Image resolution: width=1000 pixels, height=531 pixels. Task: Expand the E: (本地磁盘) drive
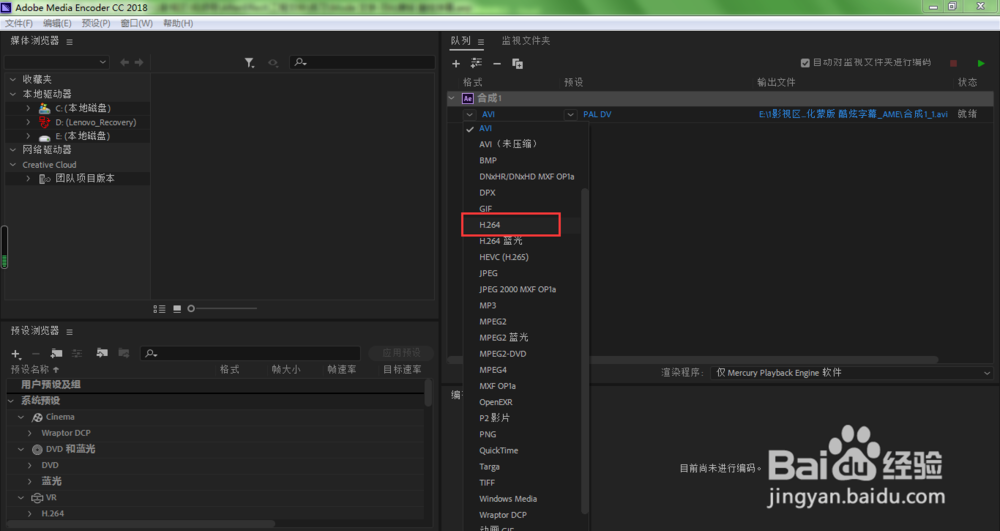coord(28,136)
